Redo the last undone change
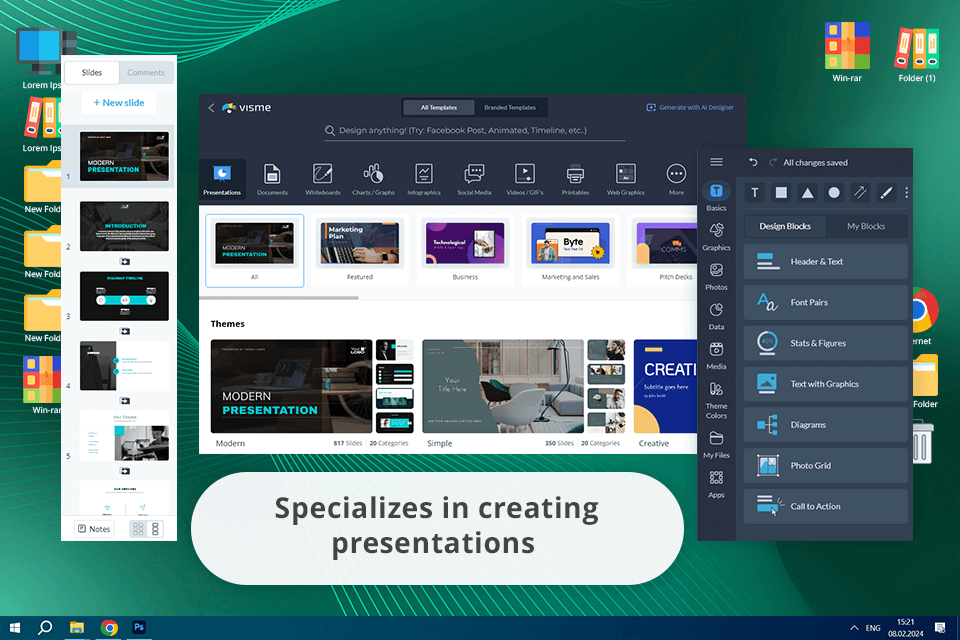Screen dimensions: 960x640 pyautogui.click(x=773, y=162)
